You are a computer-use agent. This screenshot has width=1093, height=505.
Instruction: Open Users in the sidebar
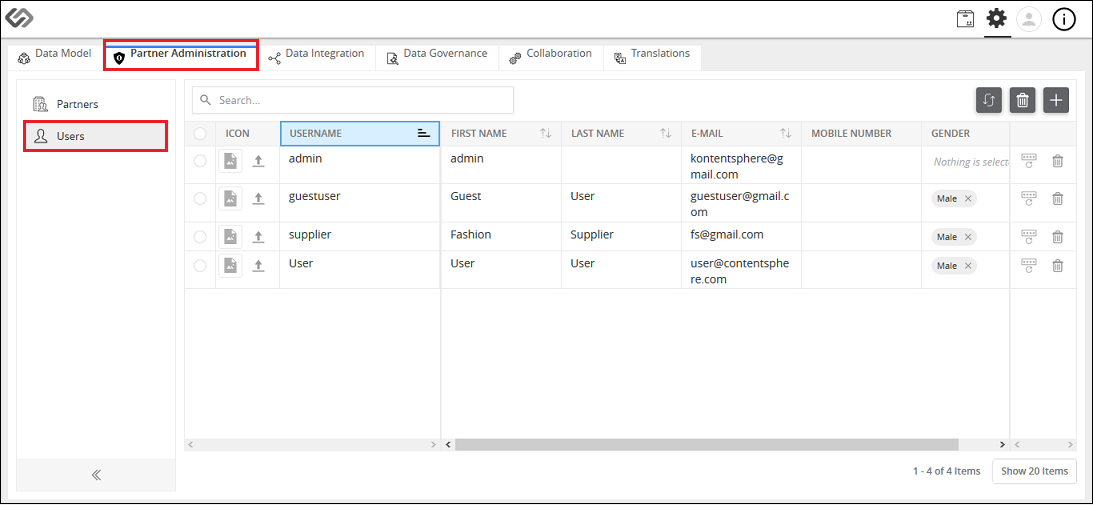tap(96, 136)
